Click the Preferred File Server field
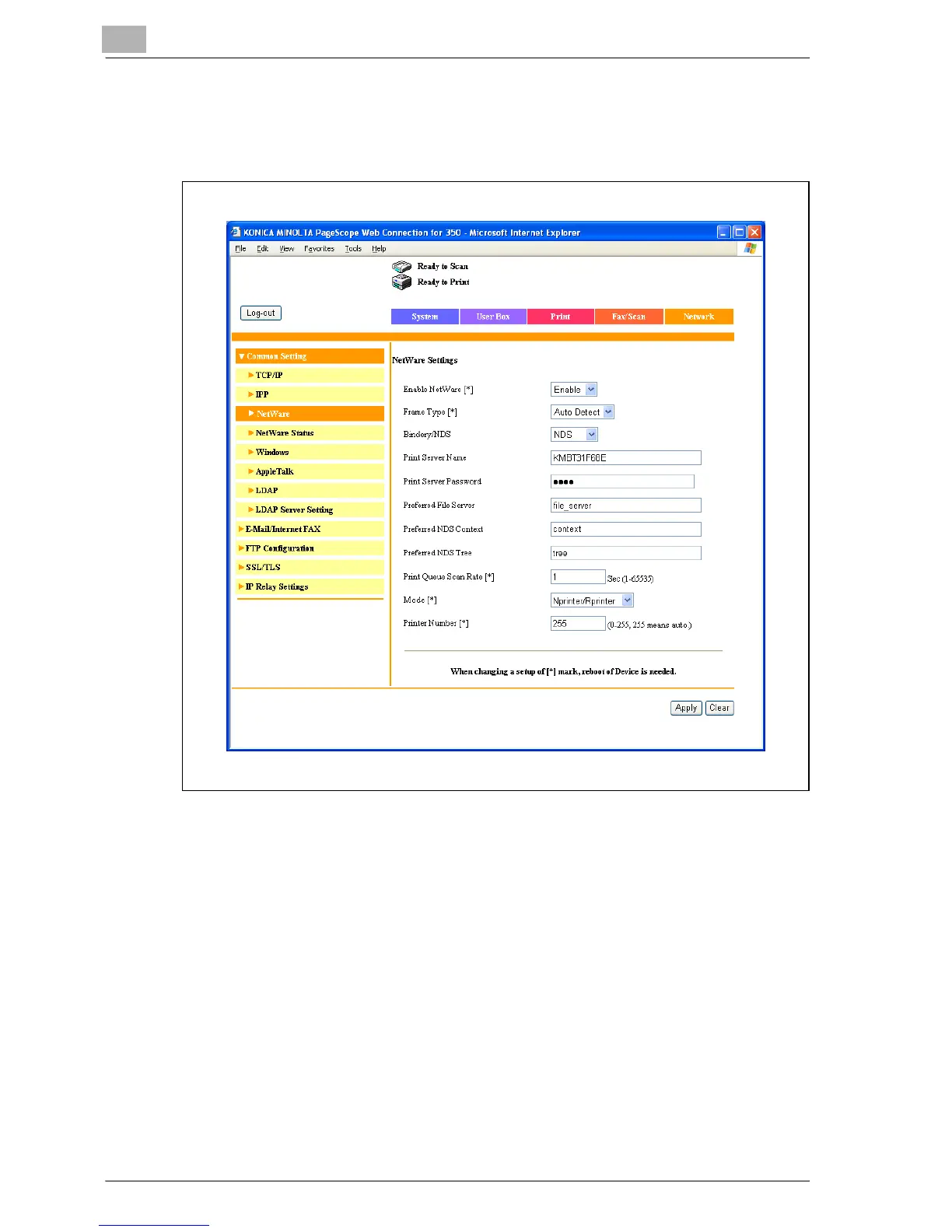Screen dimensions: 952x1232 [x=626, y=506]
